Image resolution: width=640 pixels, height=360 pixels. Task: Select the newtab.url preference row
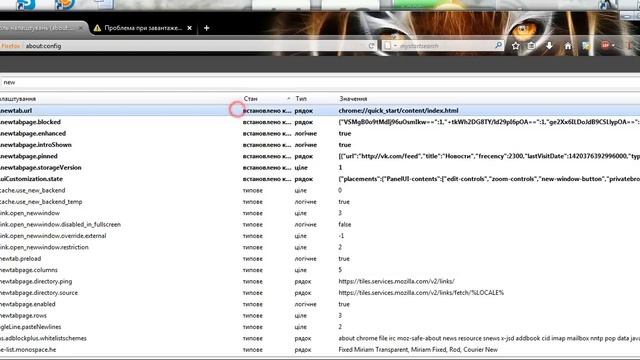pos(320,111)
